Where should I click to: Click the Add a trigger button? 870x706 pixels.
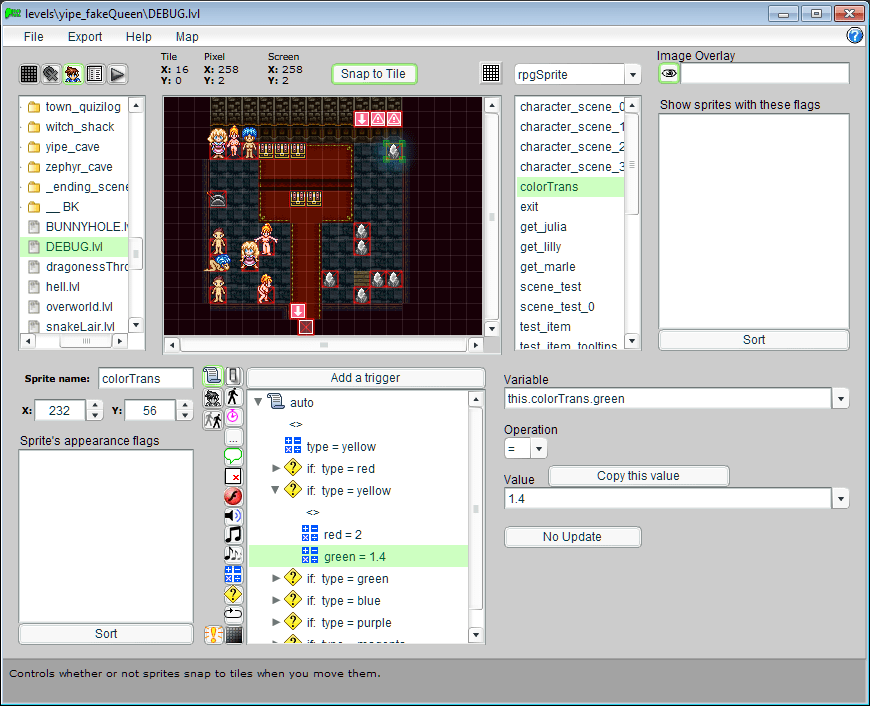coord(365,378)
